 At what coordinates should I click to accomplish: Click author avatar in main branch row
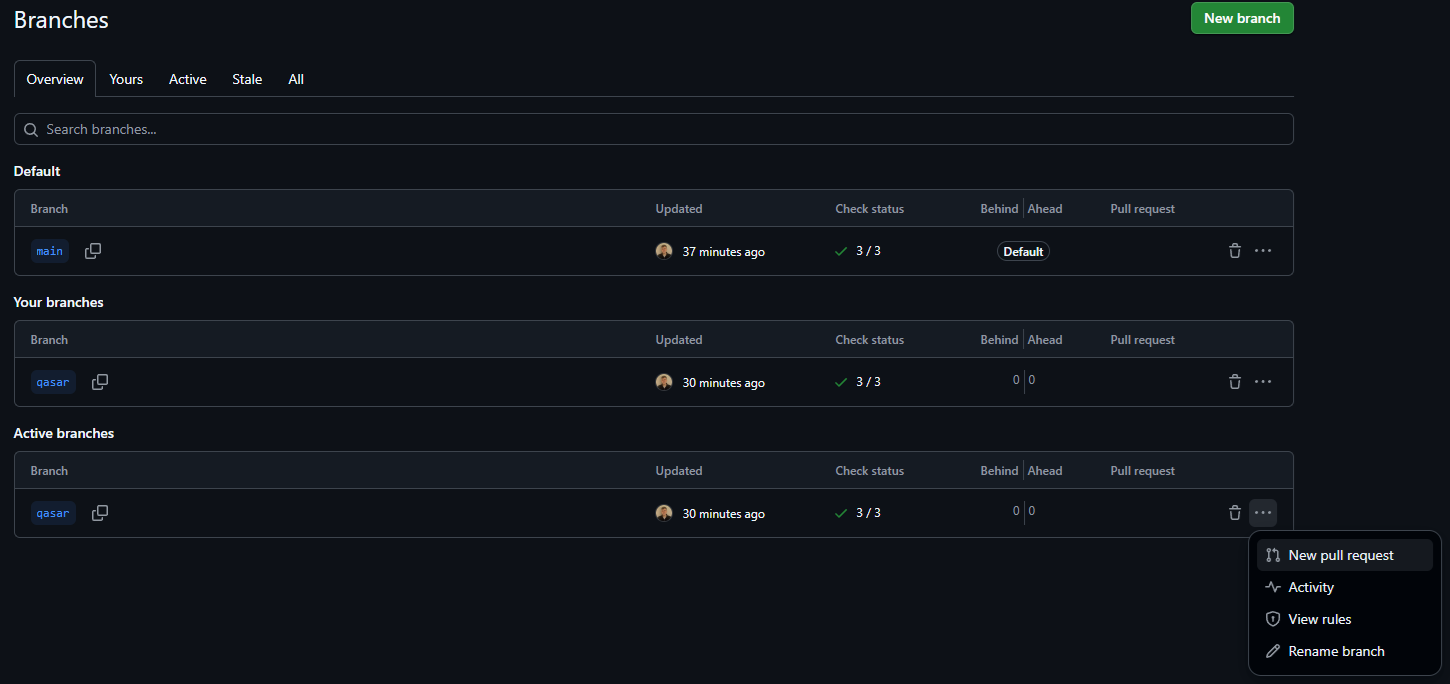pyautogui.click(x=664, y=251)
